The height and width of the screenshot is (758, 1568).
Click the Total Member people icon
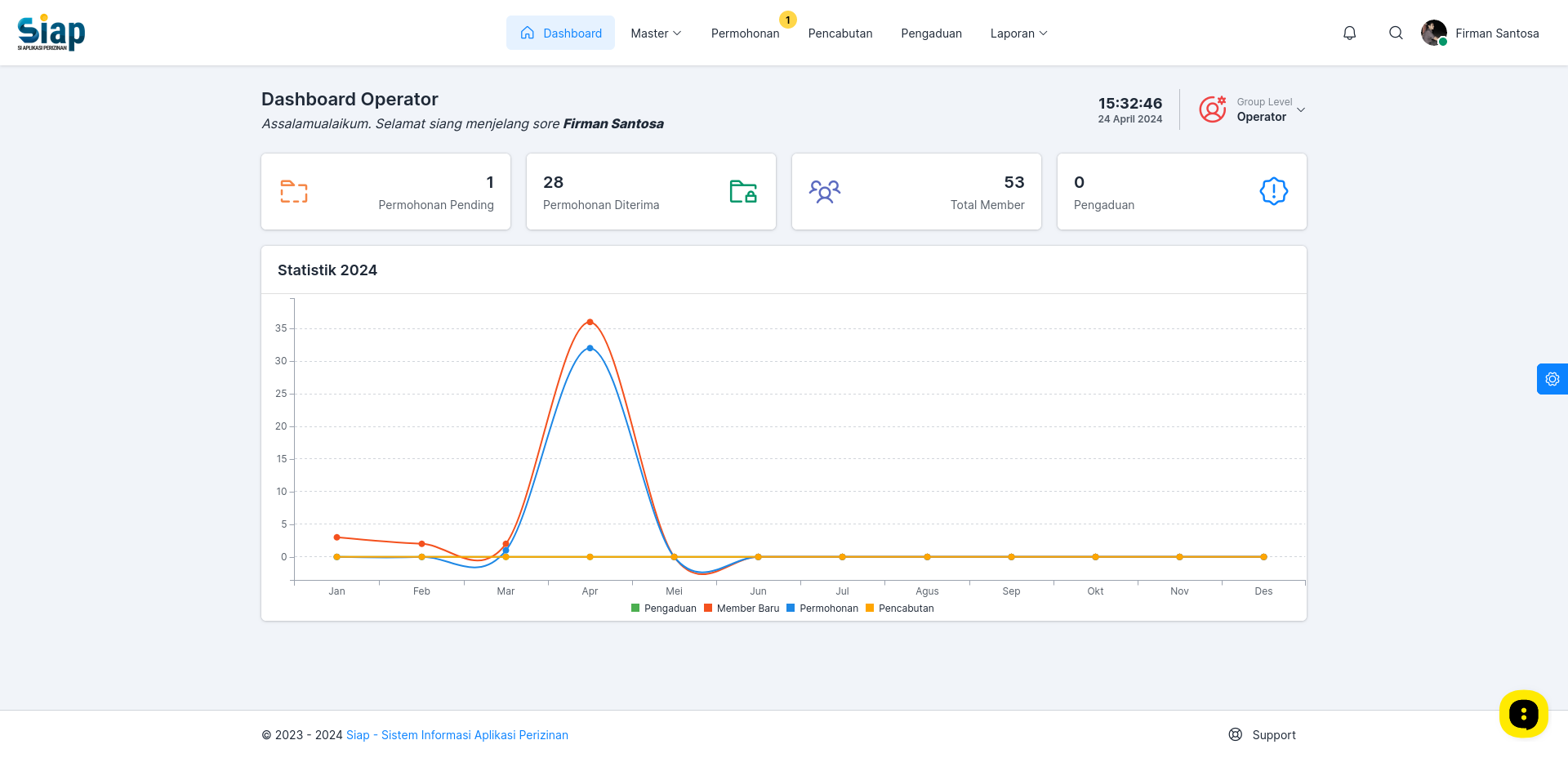point(825,191)
